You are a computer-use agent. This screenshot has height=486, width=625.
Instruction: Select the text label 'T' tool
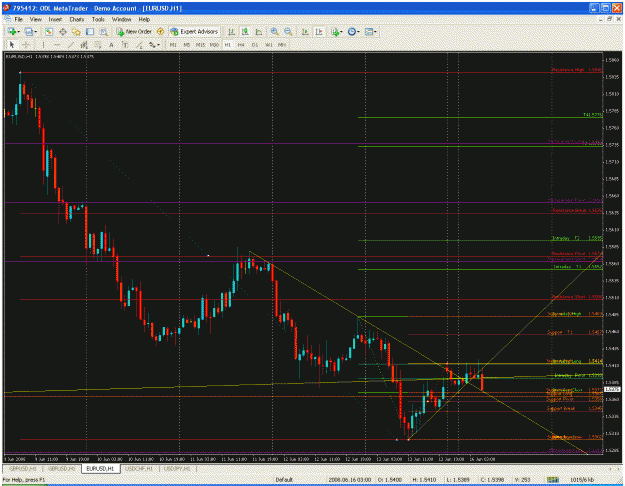click(125, 45)
